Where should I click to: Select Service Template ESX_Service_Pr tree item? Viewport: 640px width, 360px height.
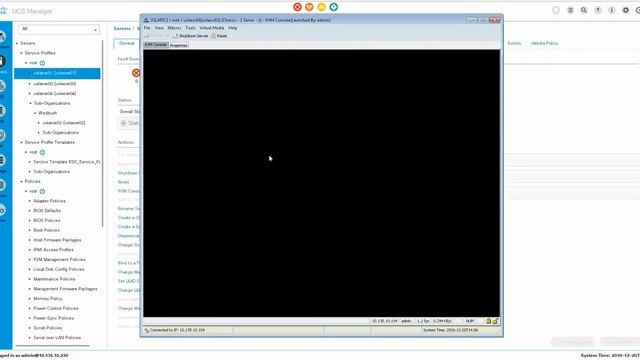click(x=67, y=162)
